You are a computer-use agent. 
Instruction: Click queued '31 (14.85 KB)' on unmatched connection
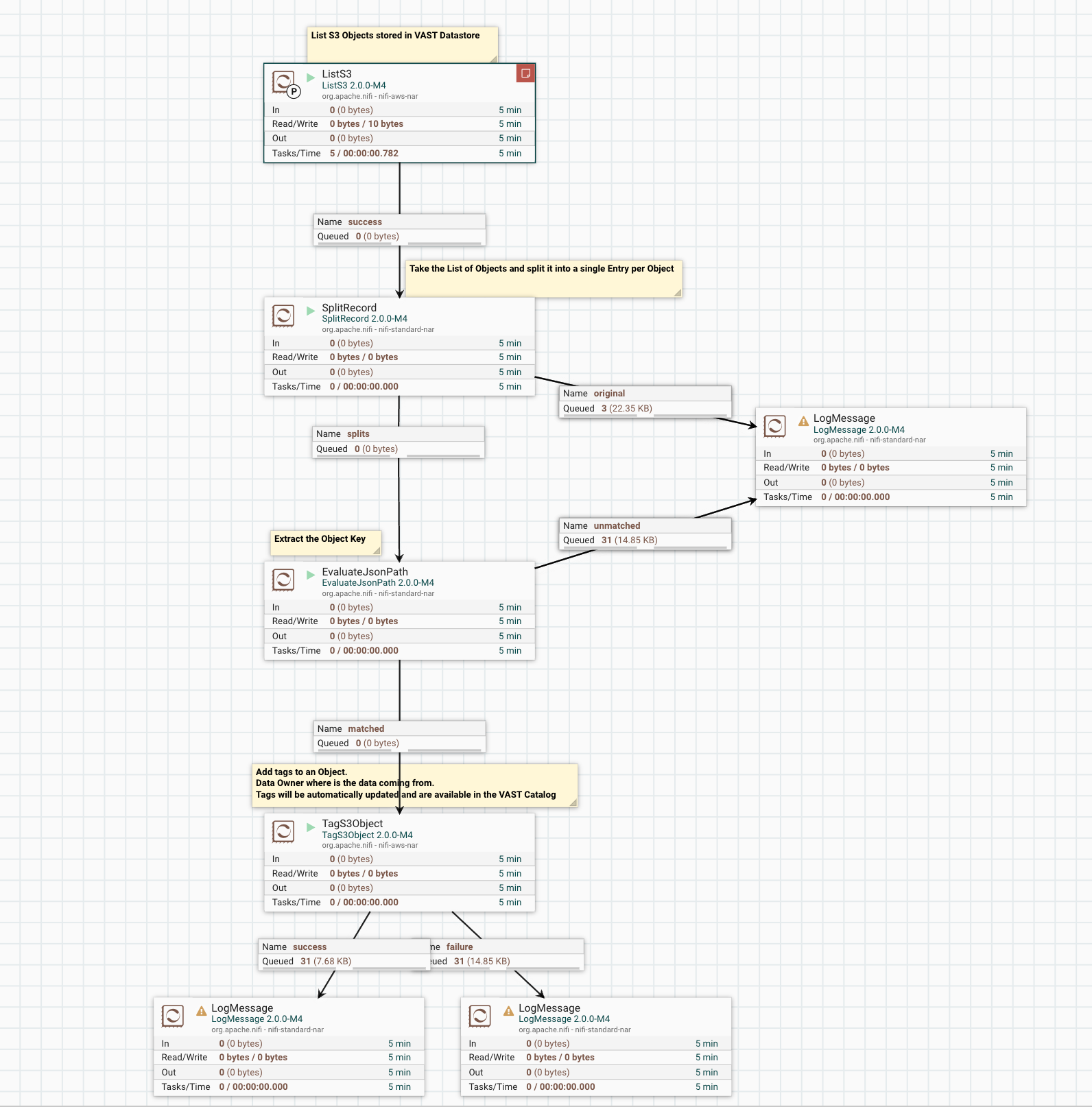coord(630,540)
